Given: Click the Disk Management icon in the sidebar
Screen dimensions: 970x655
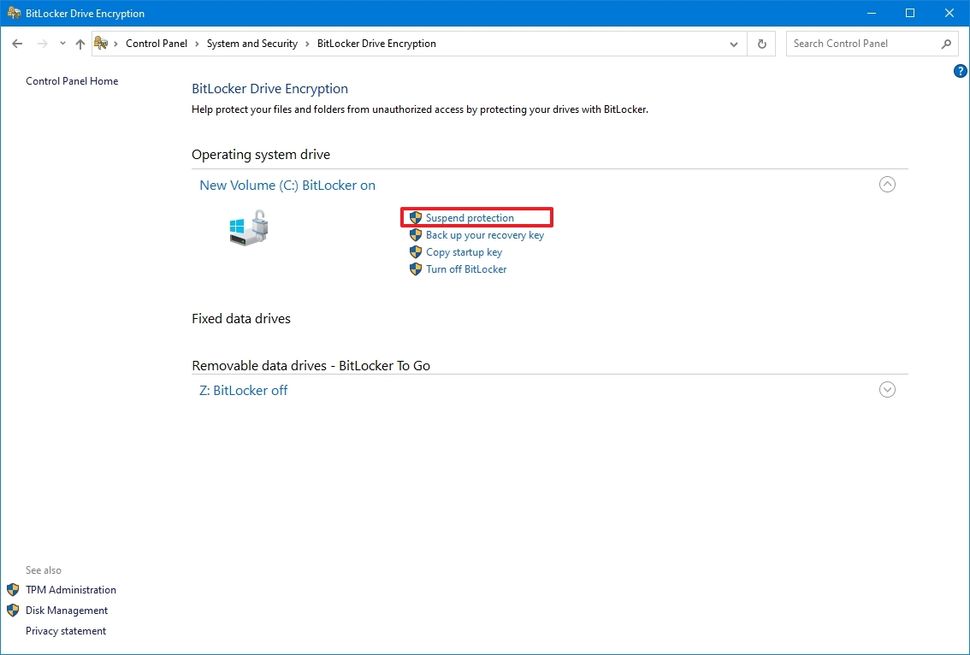Looking at the screenshot, I should click(x=11, y=610).
